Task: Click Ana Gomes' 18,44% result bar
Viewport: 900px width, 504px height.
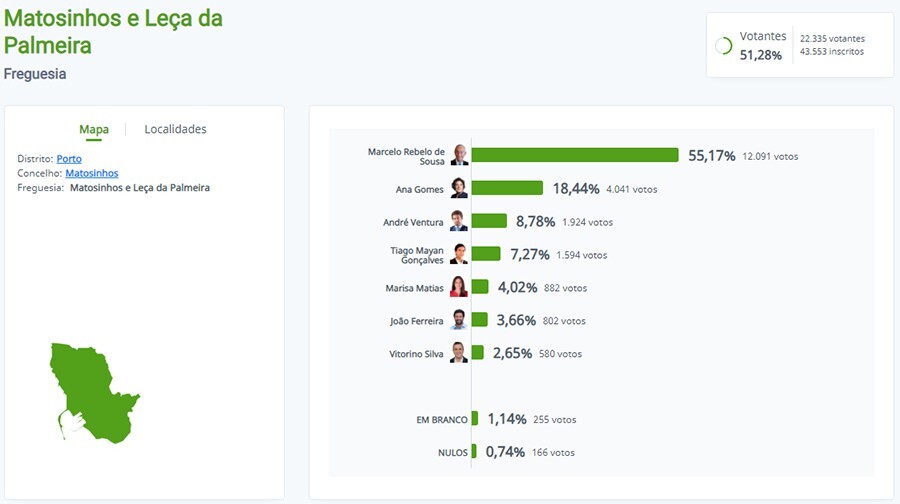Action: coord(507,188)
